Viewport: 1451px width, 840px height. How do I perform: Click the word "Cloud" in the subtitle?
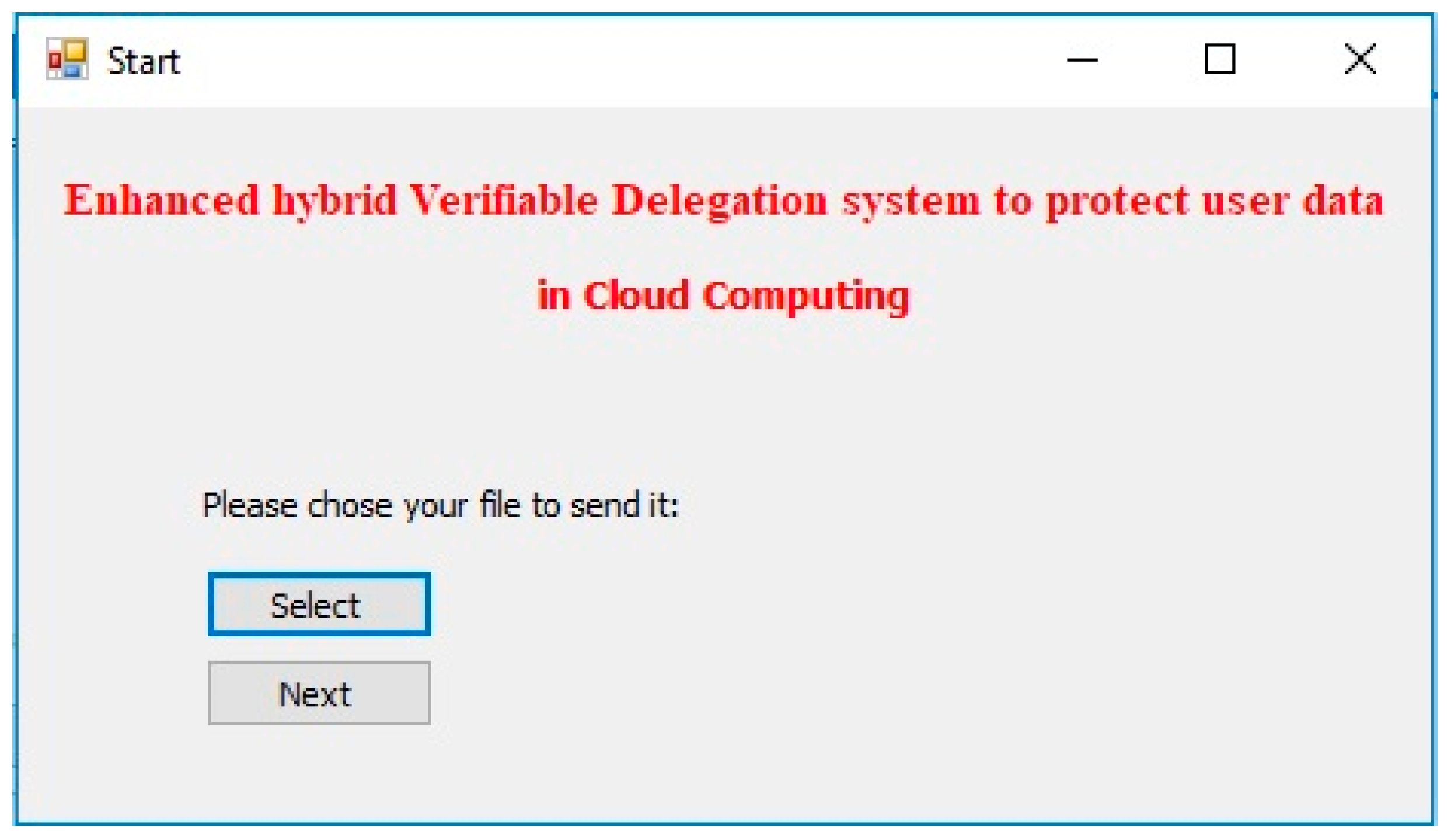tap(636, 295)
